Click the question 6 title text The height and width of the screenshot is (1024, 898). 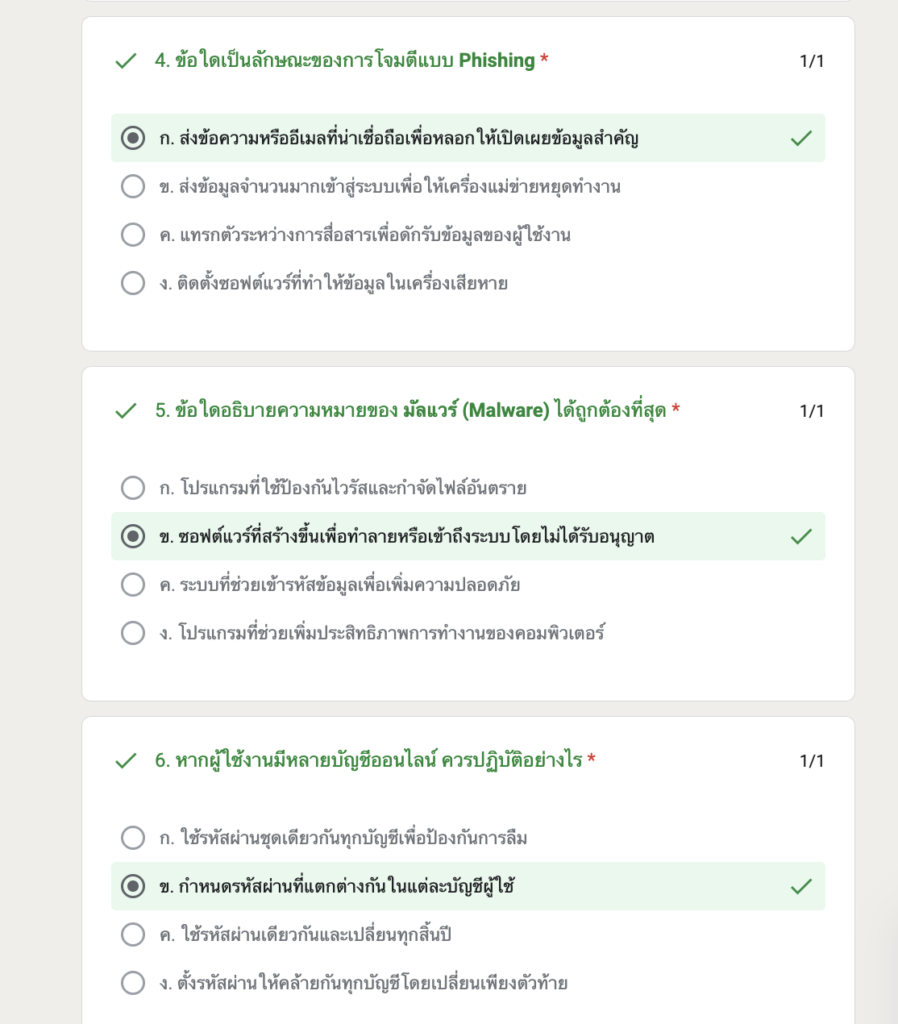click(368, 760)
